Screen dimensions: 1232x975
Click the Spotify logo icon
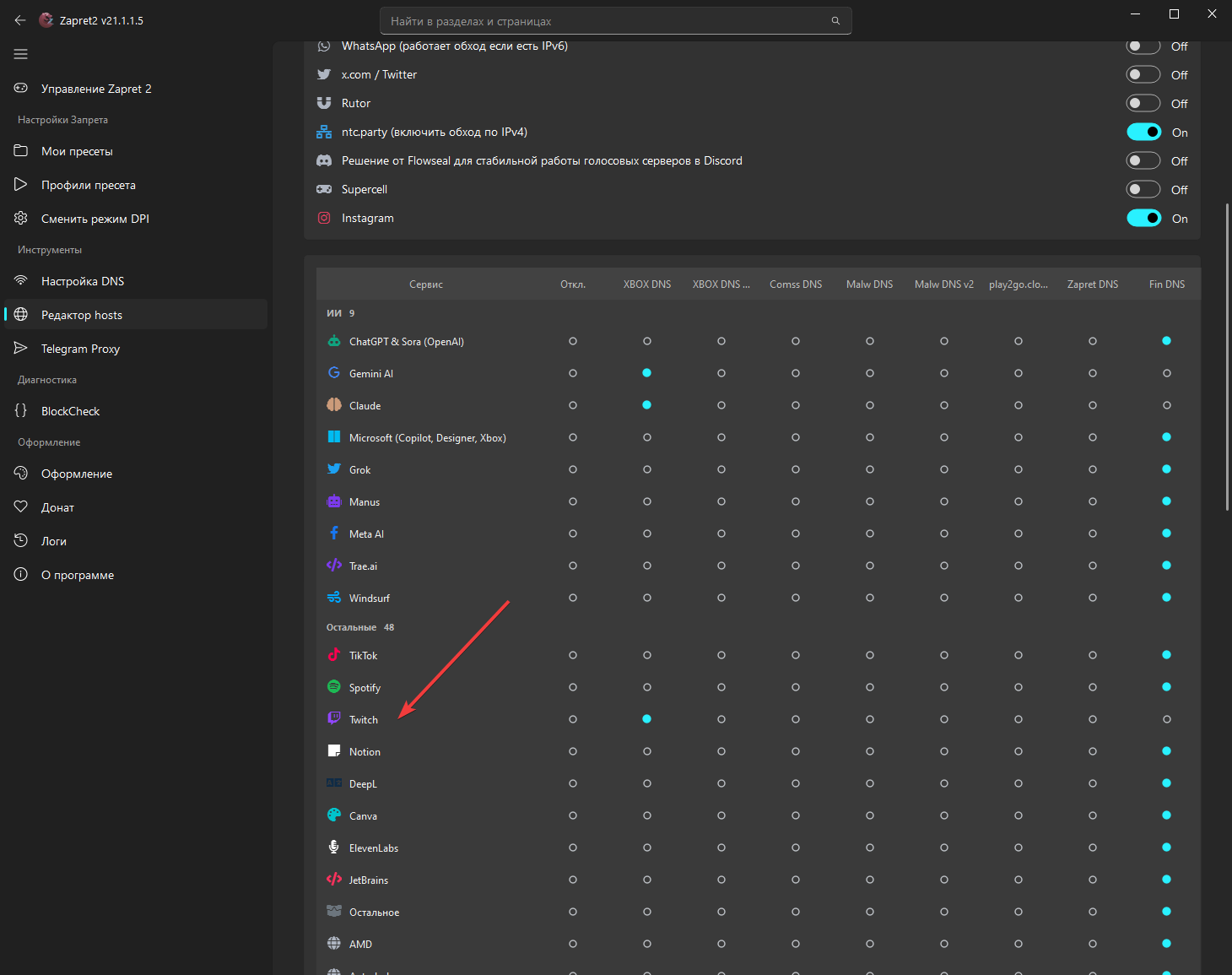[334, 687]
